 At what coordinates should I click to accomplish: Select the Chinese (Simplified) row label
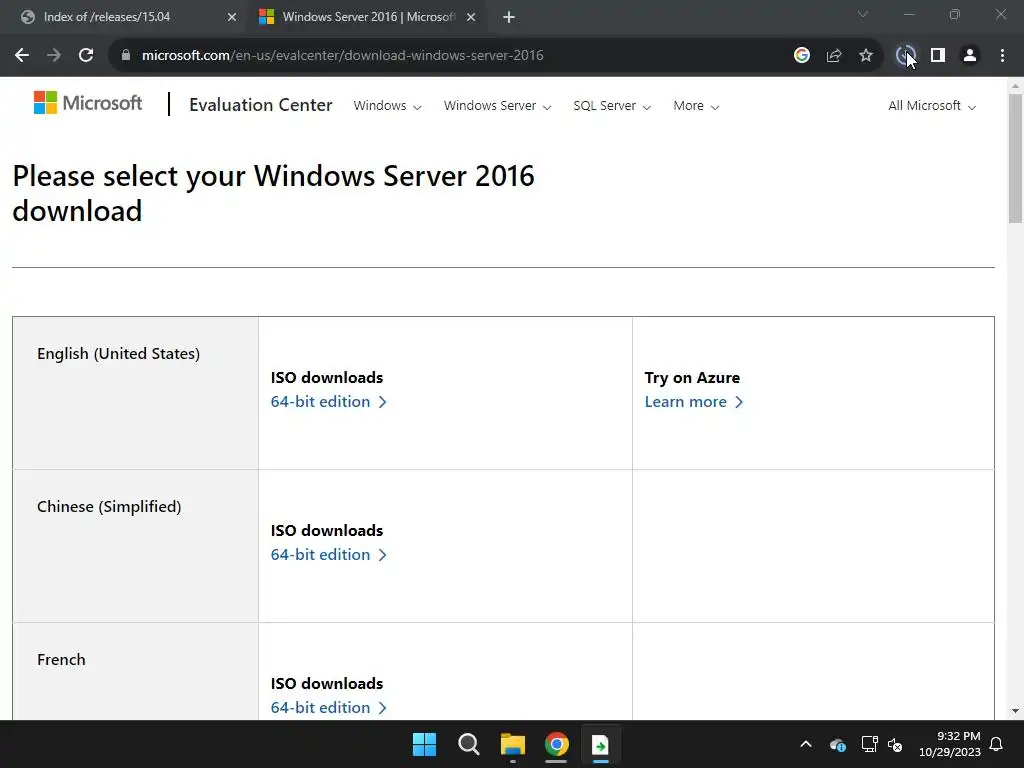tap(109, 506)
